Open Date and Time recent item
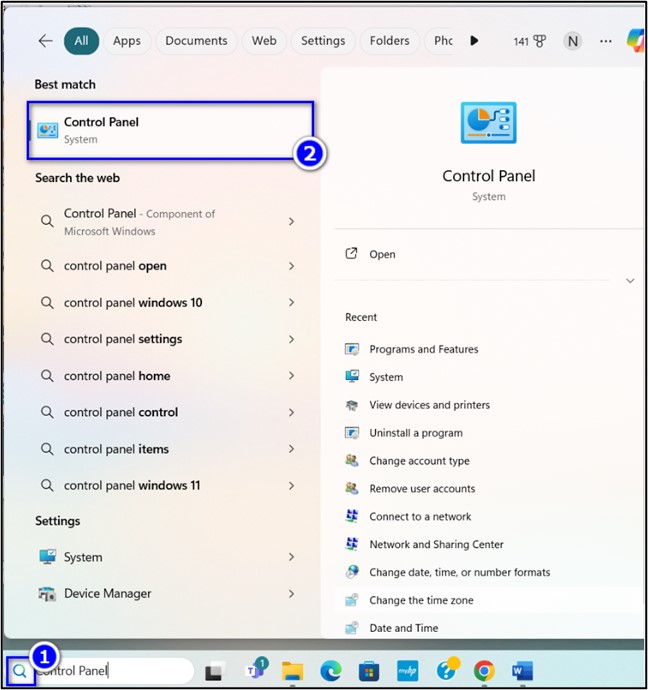 pos(392,628)
